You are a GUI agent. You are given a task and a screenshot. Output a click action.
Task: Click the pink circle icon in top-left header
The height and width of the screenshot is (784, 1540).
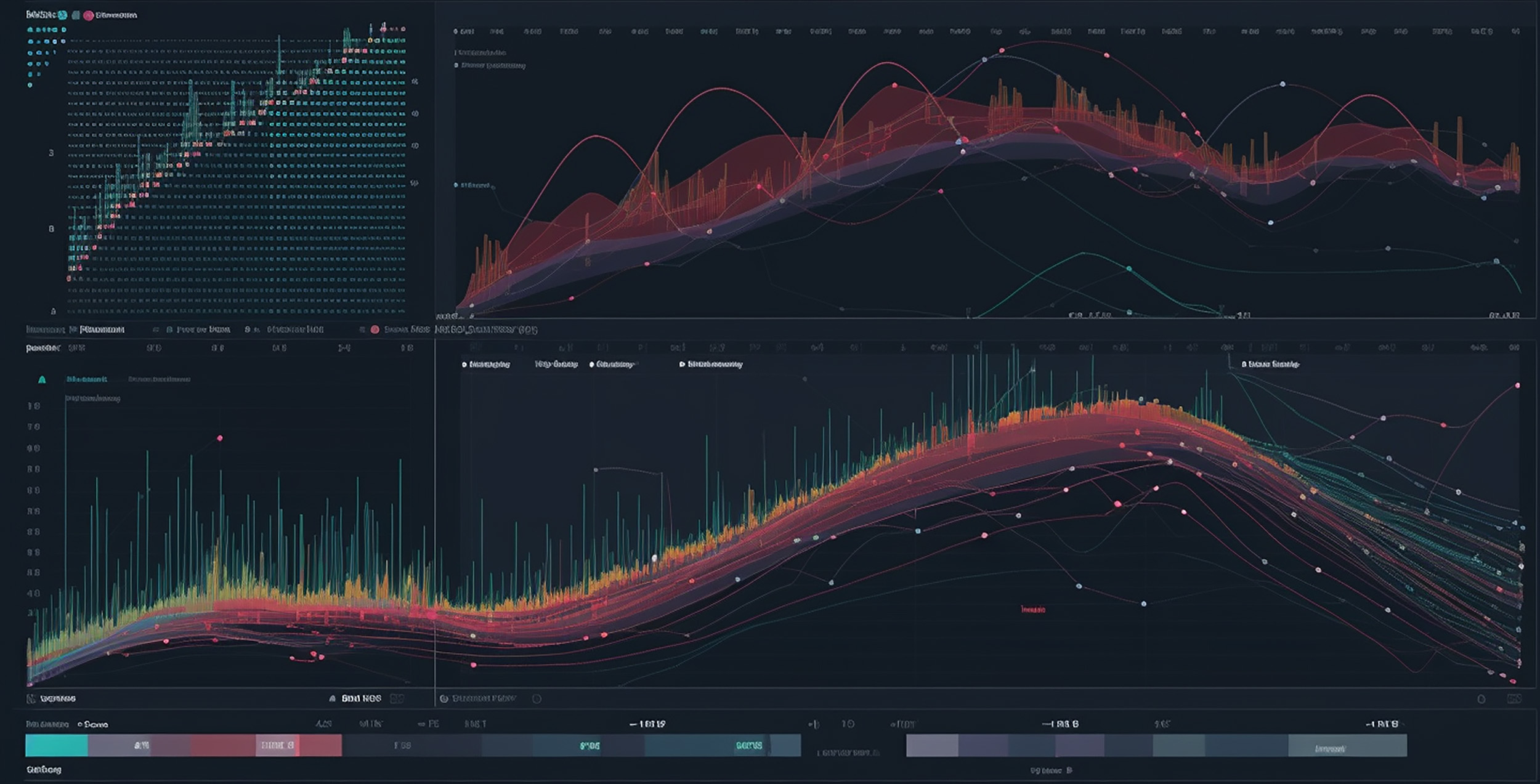pos(89,15)
